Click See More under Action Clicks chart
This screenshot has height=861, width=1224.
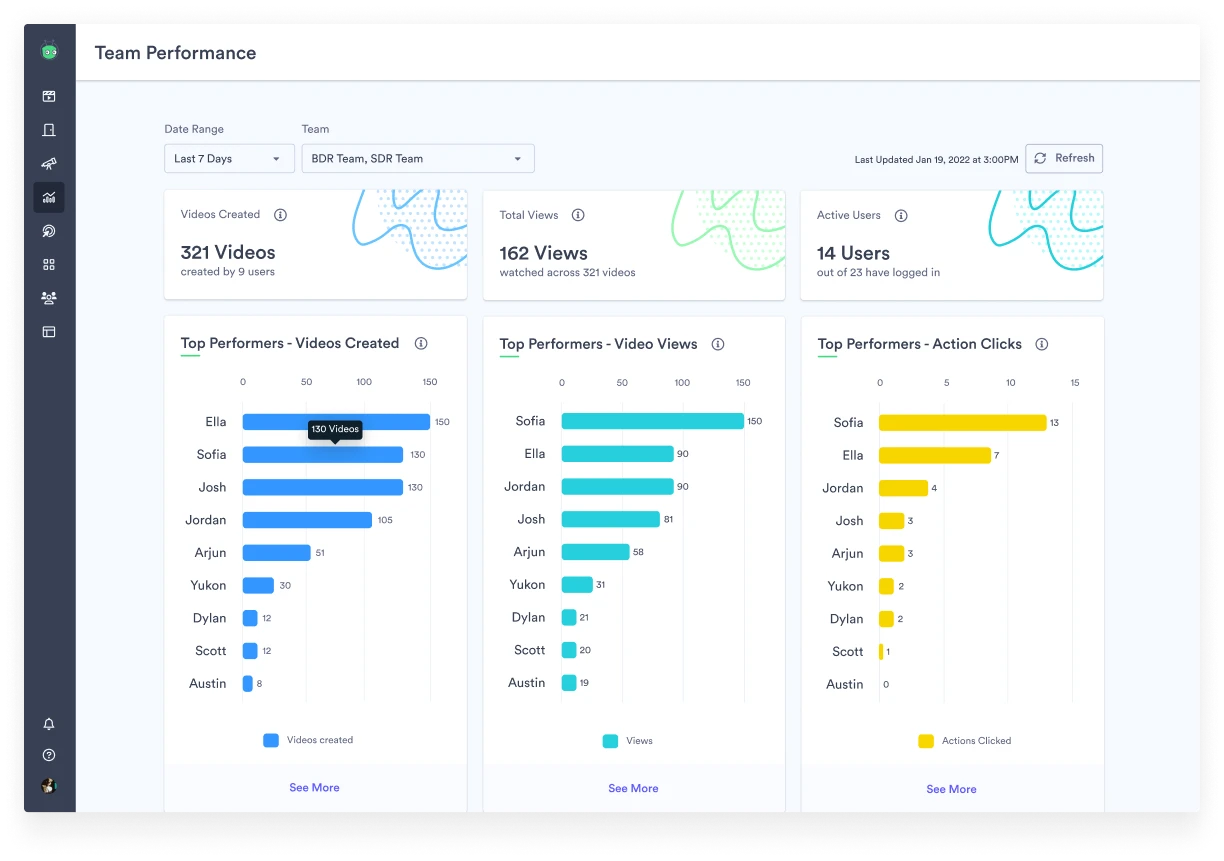(x=951, y=789)
